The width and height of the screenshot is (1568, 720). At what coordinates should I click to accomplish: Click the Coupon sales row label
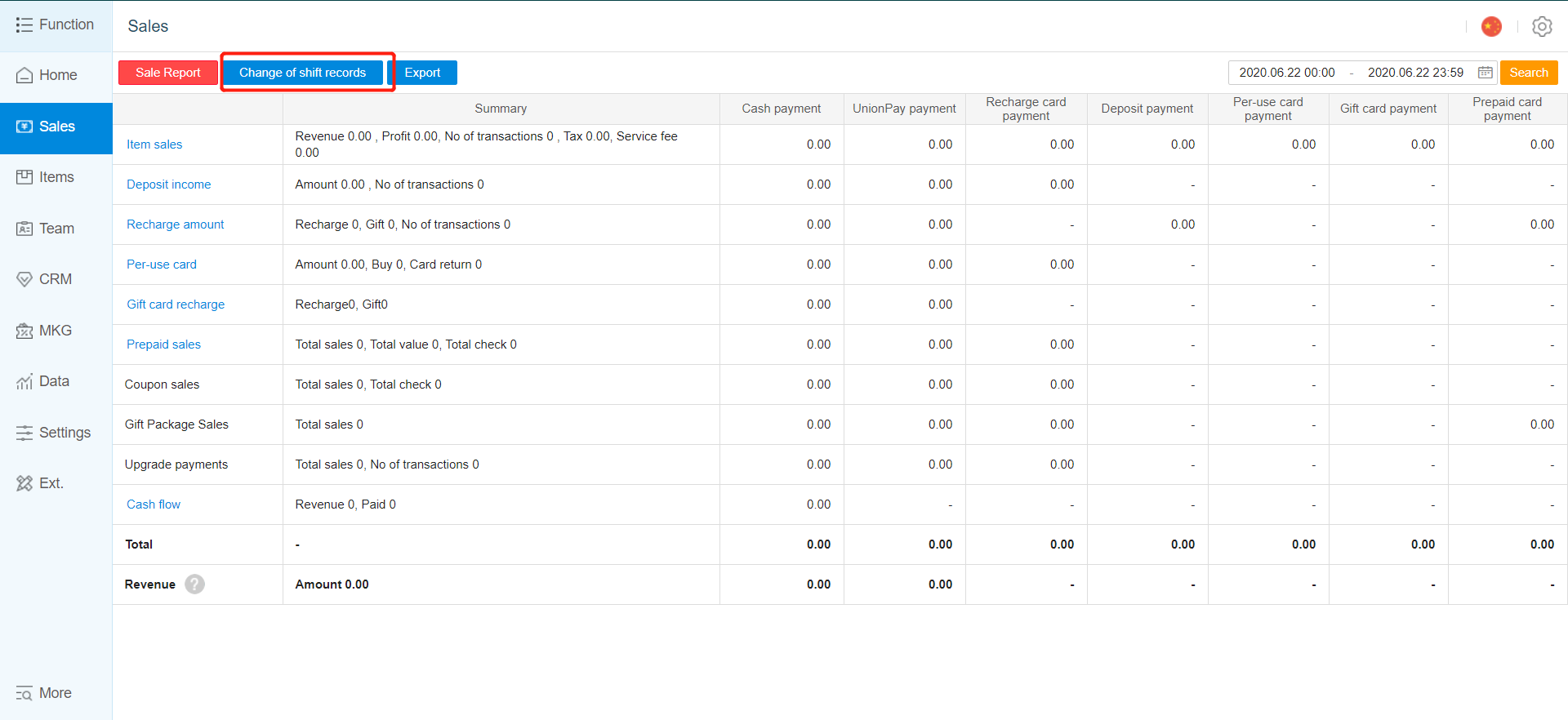pos(162,384)
